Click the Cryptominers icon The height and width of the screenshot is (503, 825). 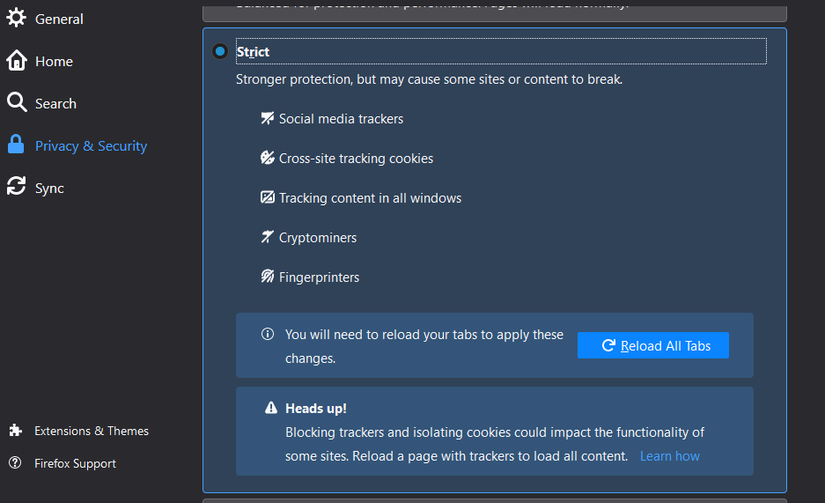(x=267, y=237)
